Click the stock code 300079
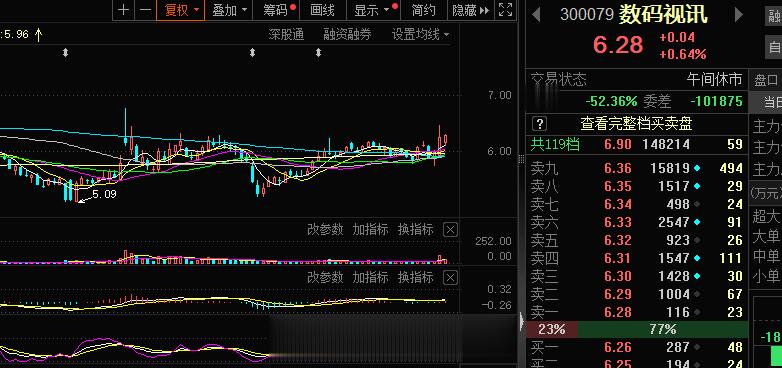 click(586, 15)
